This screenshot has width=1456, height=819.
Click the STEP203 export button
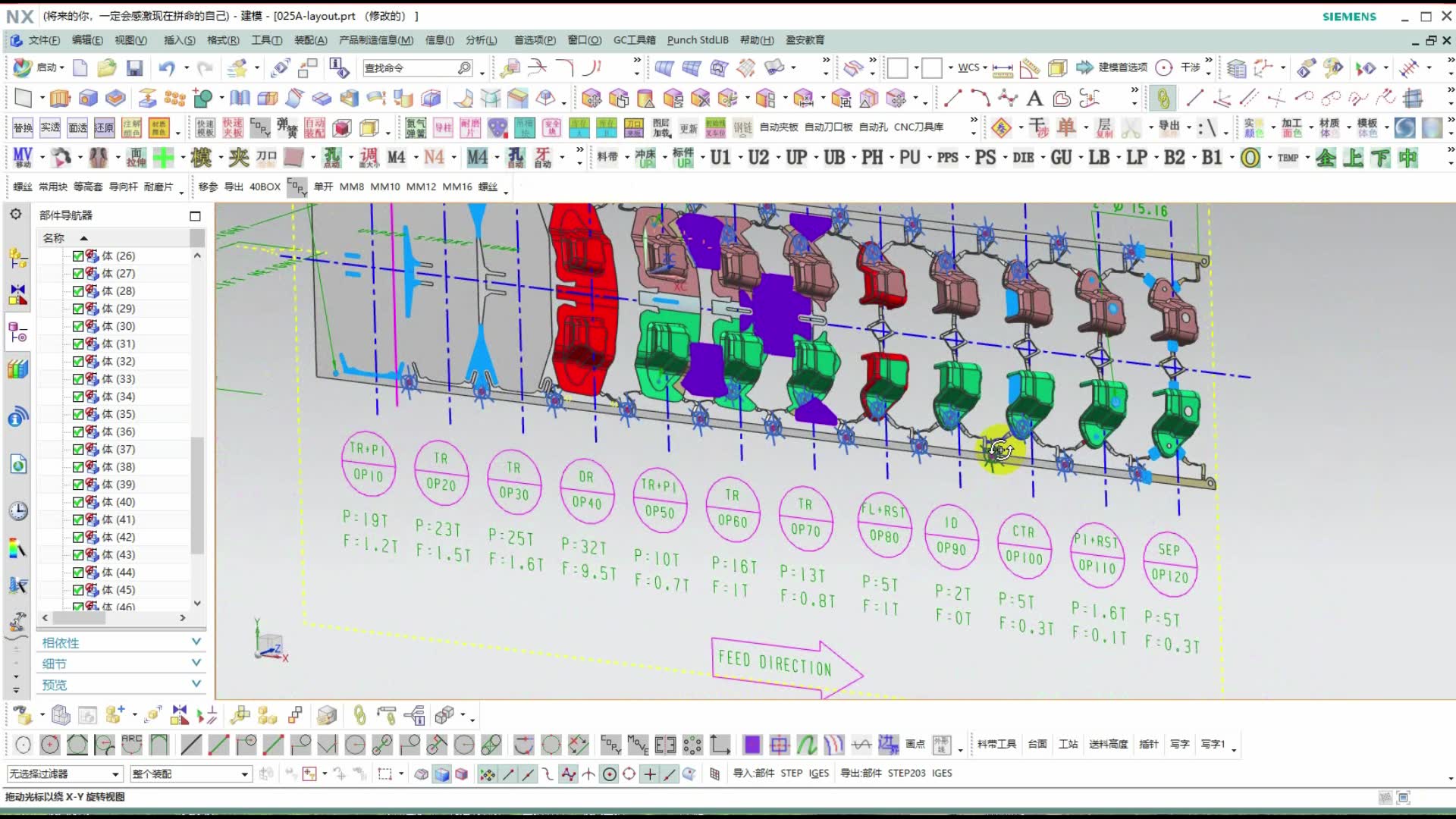click(906, 773)
